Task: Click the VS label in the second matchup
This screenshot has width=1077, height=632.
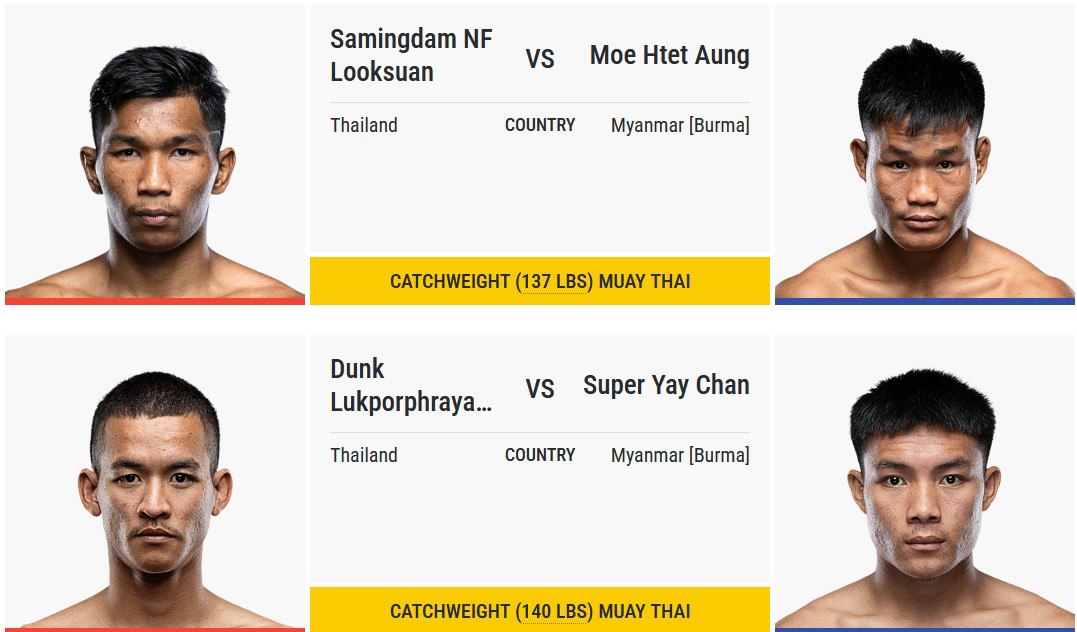Action: 540,389
